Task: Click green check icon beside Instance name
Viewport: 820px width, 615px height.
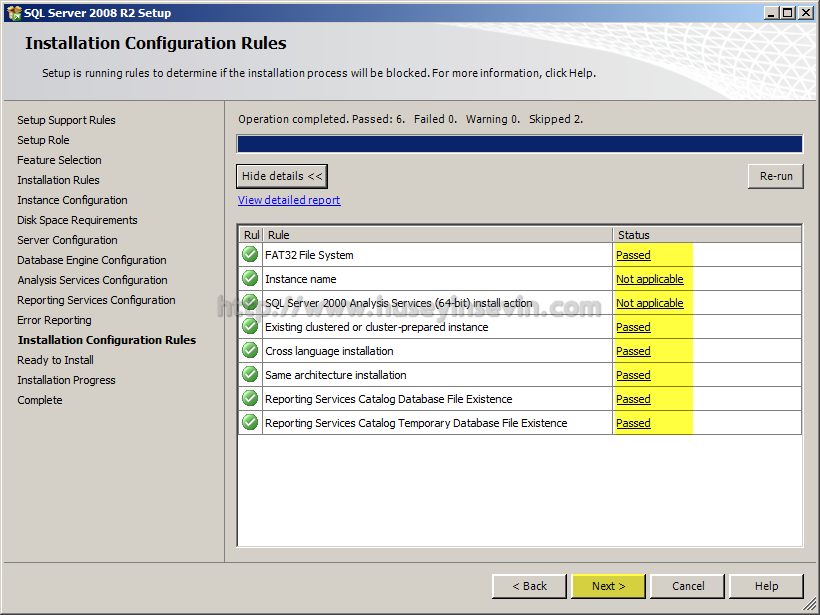Action: tap(250, 279)
